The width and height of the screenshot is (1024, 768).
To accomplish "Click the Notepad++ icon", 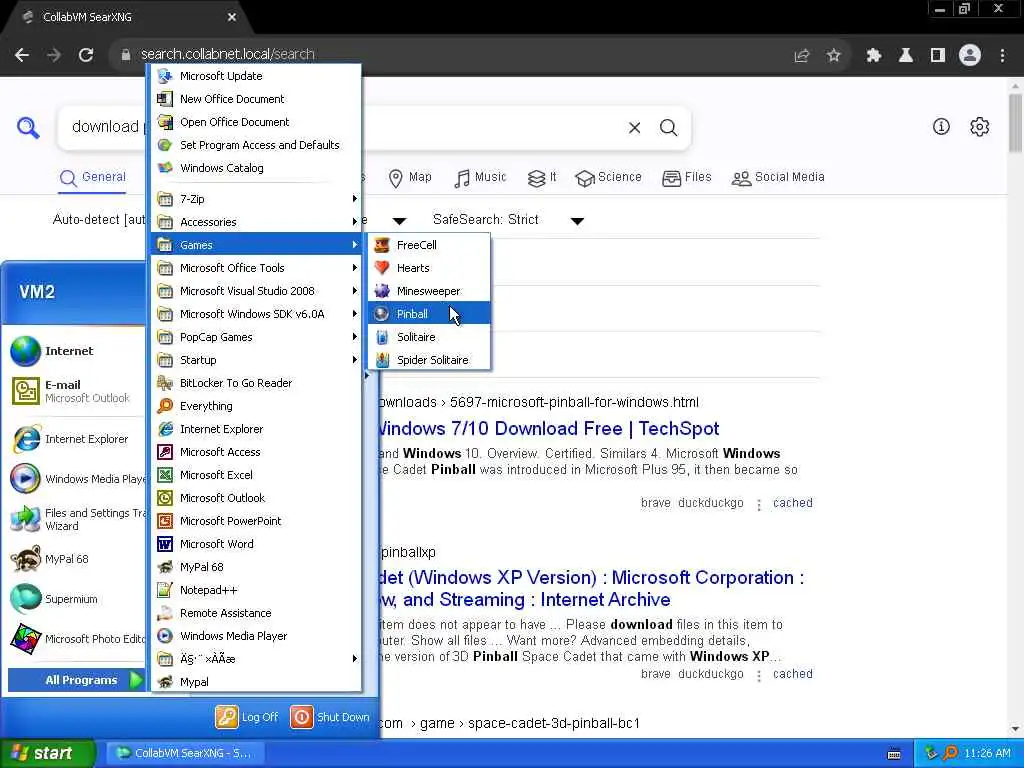I will tap(165, 590).
